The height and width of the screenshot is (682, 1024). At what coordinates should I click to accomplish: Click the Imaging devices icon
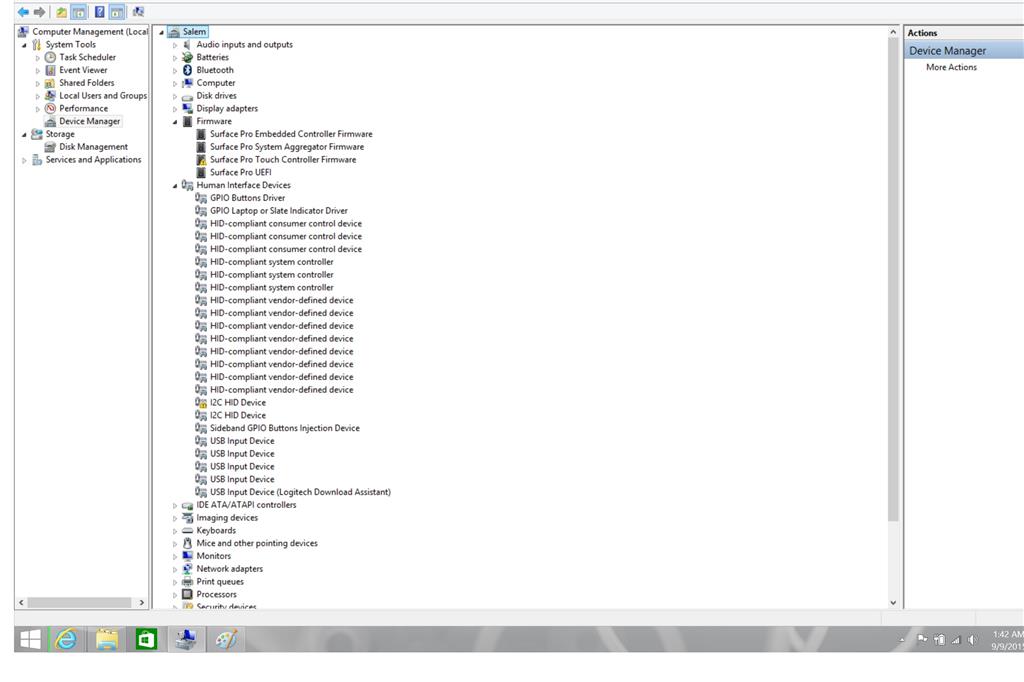pos(187,517)
